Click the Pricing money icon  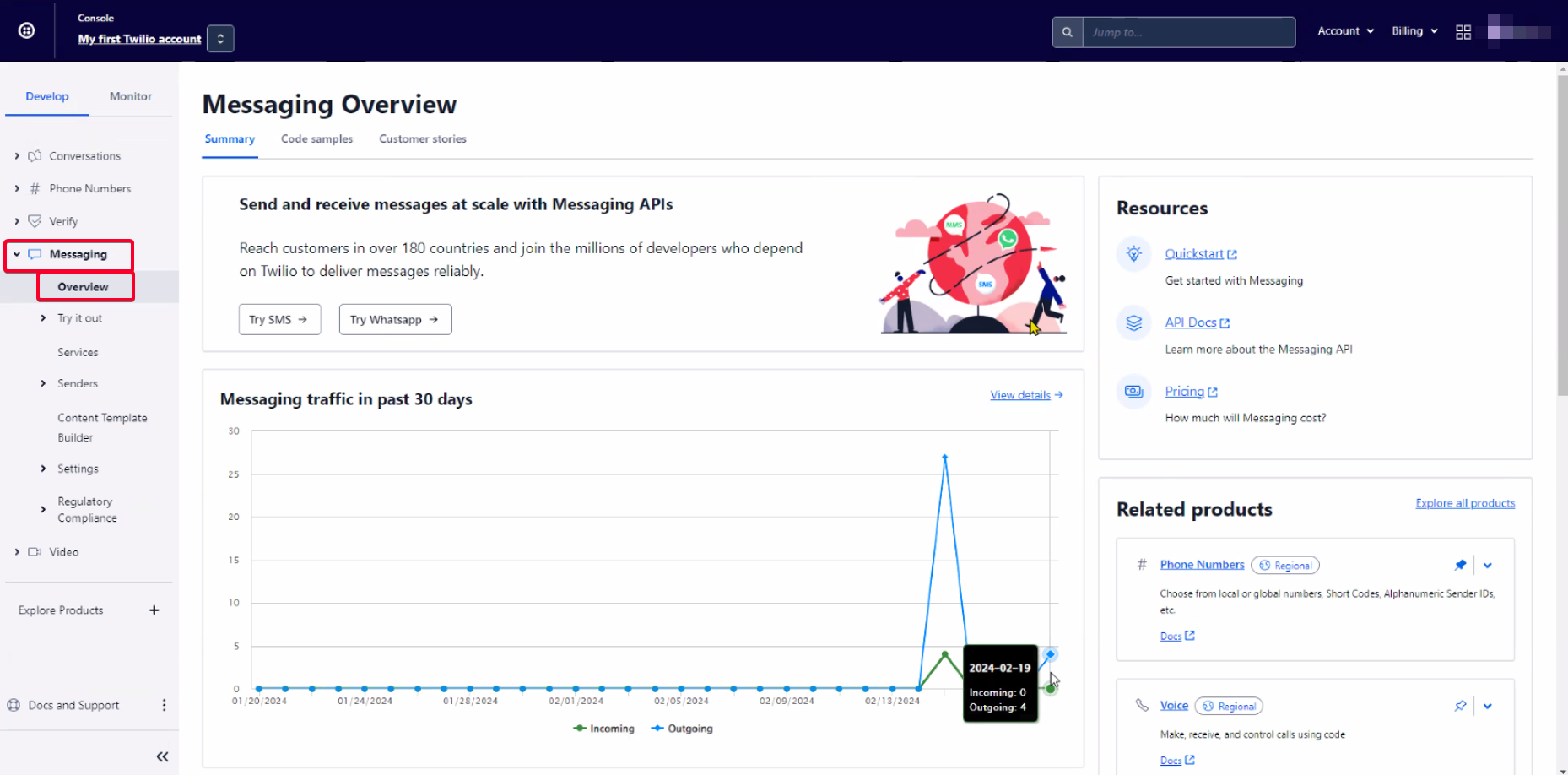coord(1134,392)
